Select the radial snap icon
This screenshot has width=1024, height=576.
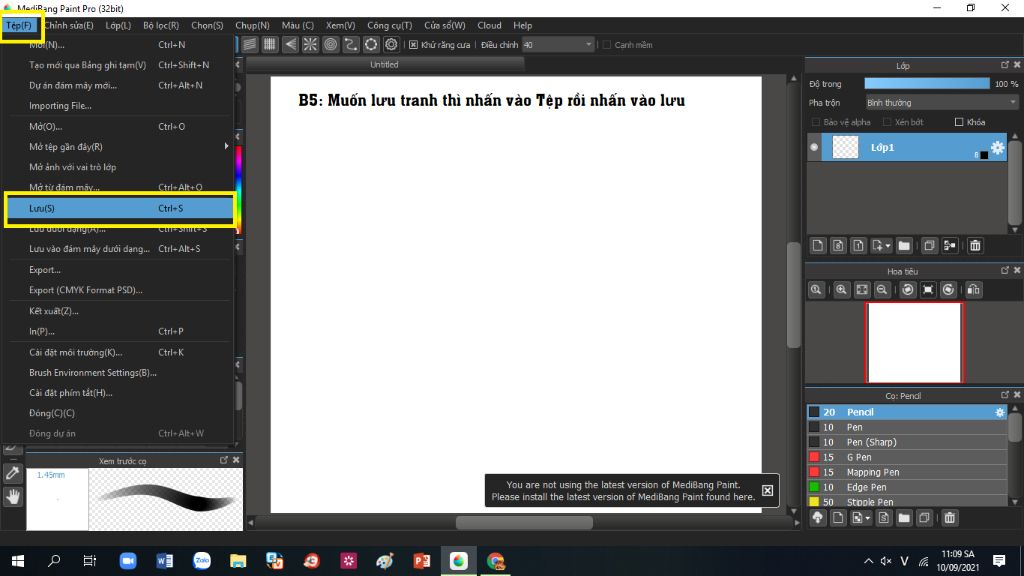(310, 44)
